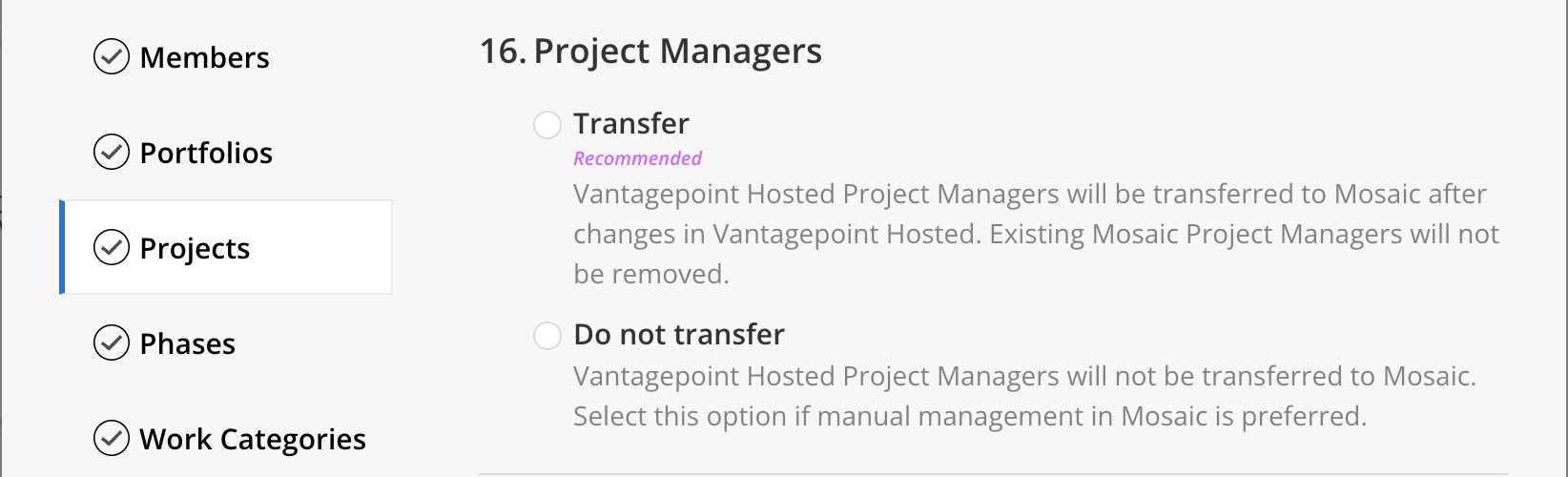Click the divider line below Project Managers options
Viewport: 1568px width, 477px height.
click(x=993, y=473)
